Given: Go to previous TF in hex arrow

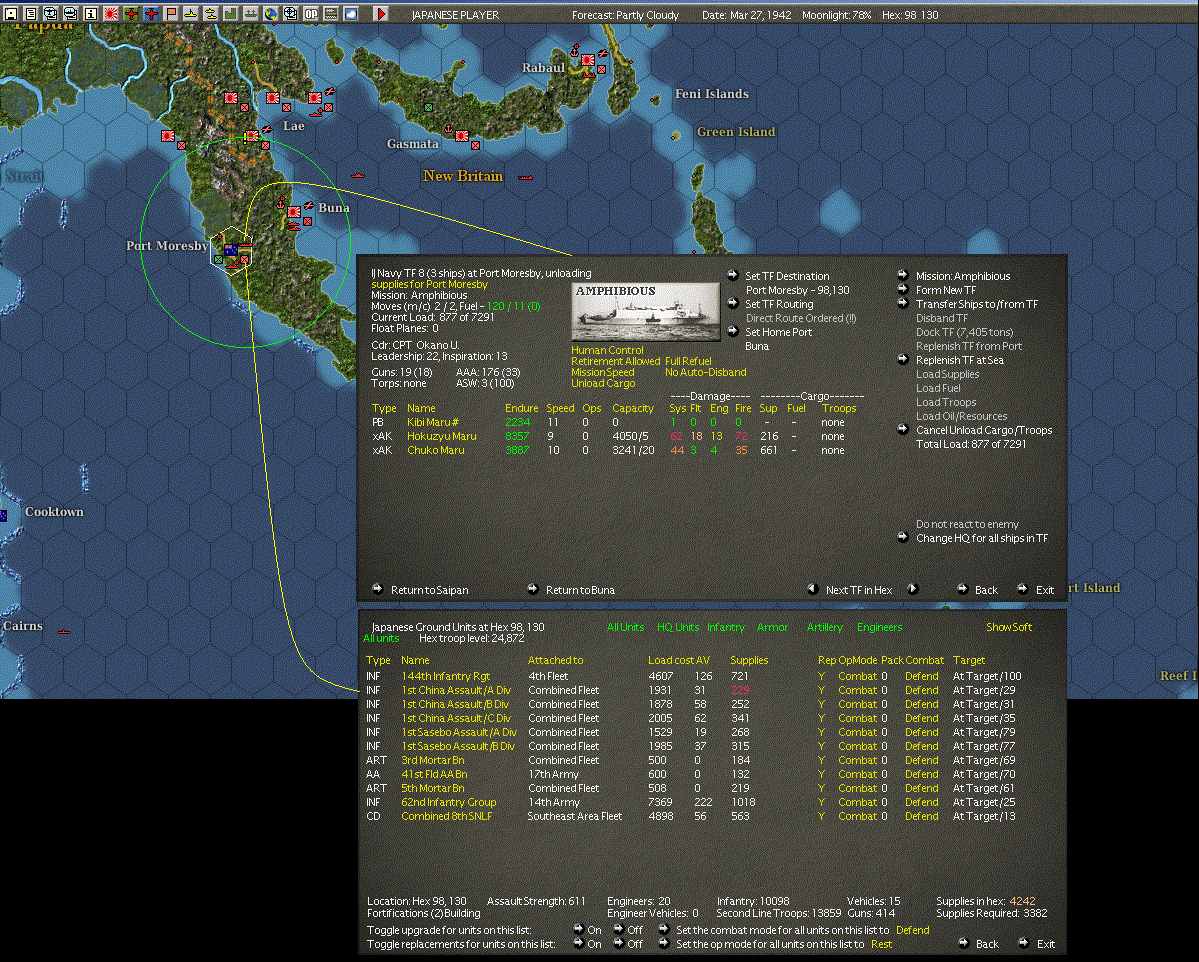Looking at the screenshot, I should point(813,589).
